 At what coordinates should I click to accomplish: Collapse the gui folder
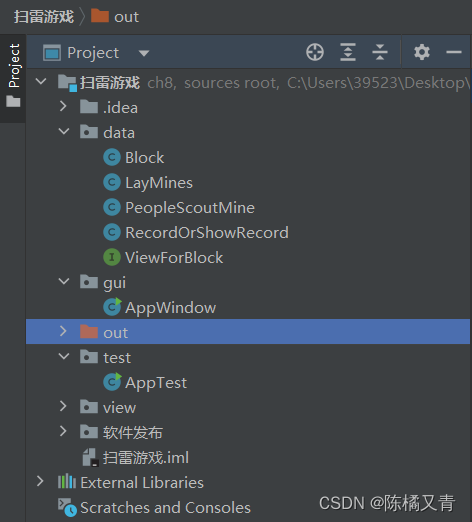click(64, 282)
